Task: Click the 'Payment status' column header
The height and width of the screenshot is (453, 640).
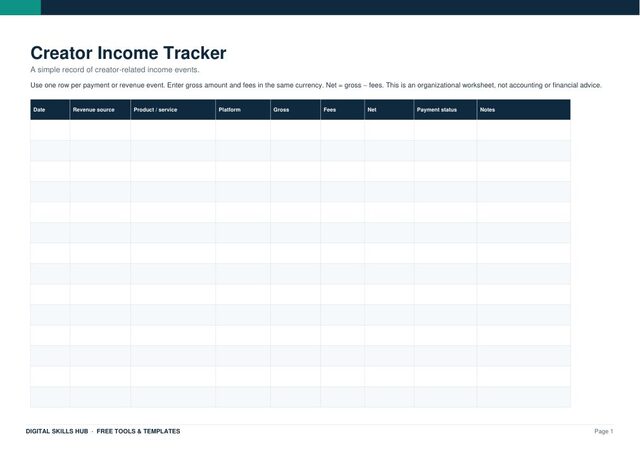Action: pos(445,109)
